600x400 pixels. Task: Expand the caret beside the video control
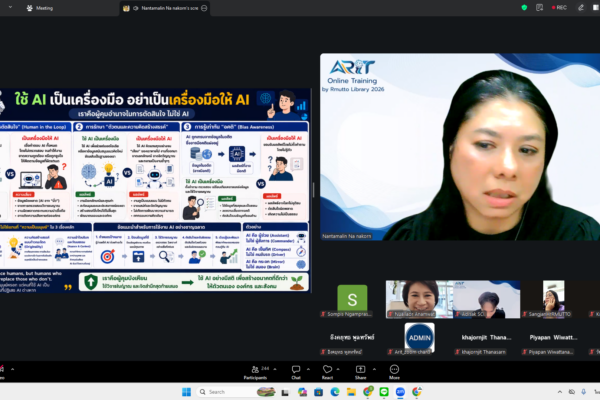(x=12, y=369)
